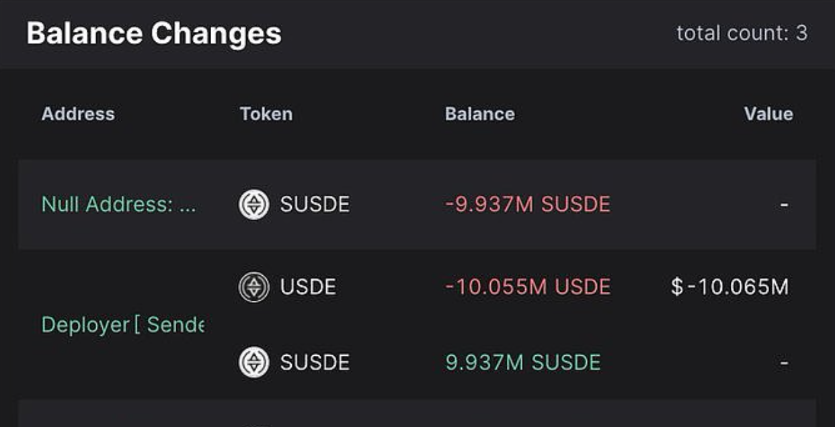Click the Token column header
Viewport: 835px width, 427px height.
[266, 114]
